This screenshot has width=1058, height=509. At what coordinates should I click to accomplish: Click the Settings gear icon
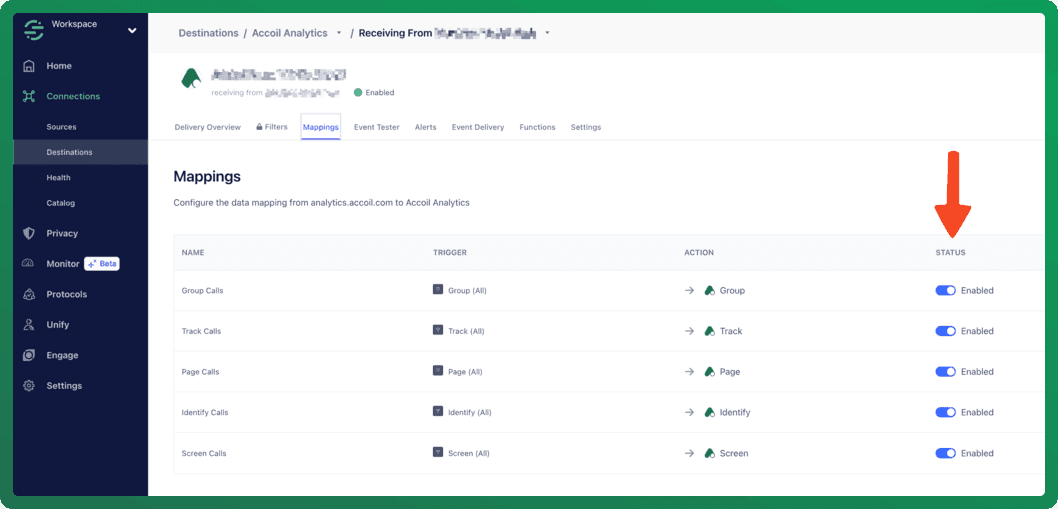coord(28,386)
